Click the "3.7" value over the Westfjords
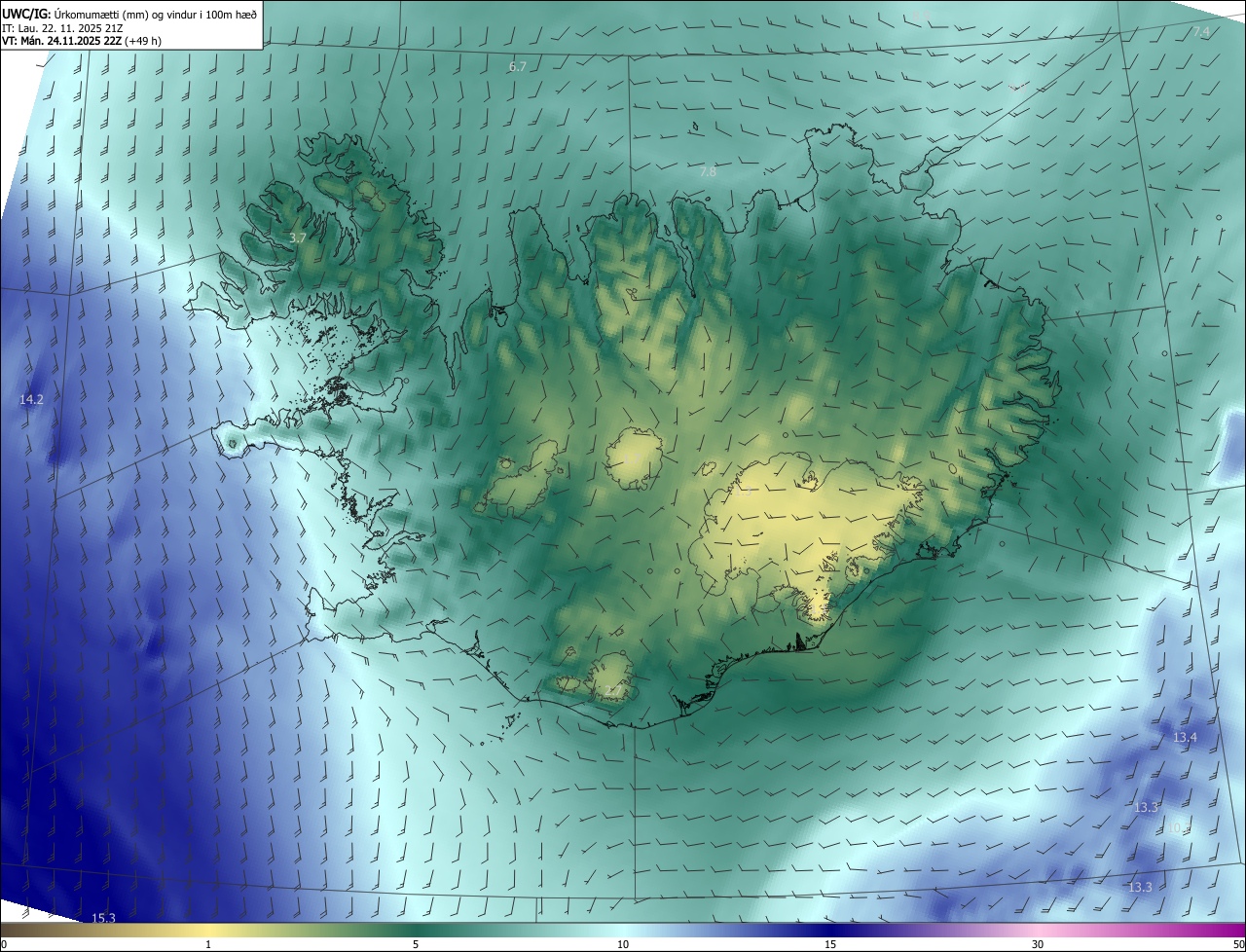 (298, 238)
